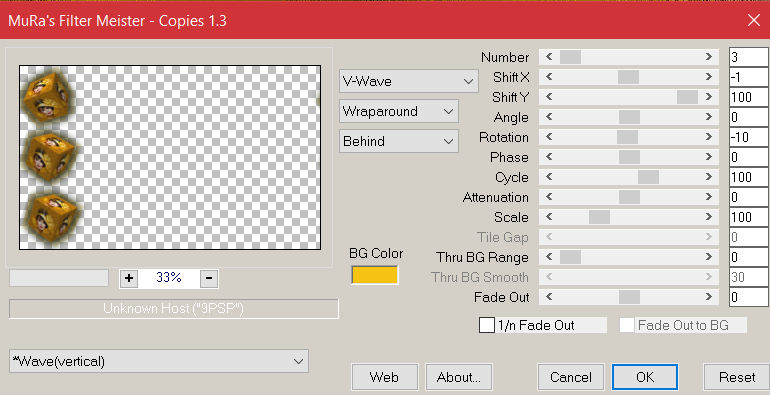Expand the *Wave(vertical) preset dropdown
The image size is (770, 395).
click(159, 361)
